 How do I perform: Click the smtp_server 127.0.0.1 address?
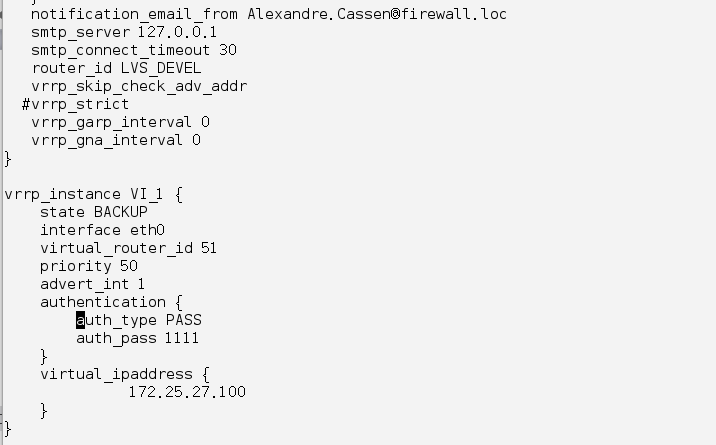click(178, 32)
